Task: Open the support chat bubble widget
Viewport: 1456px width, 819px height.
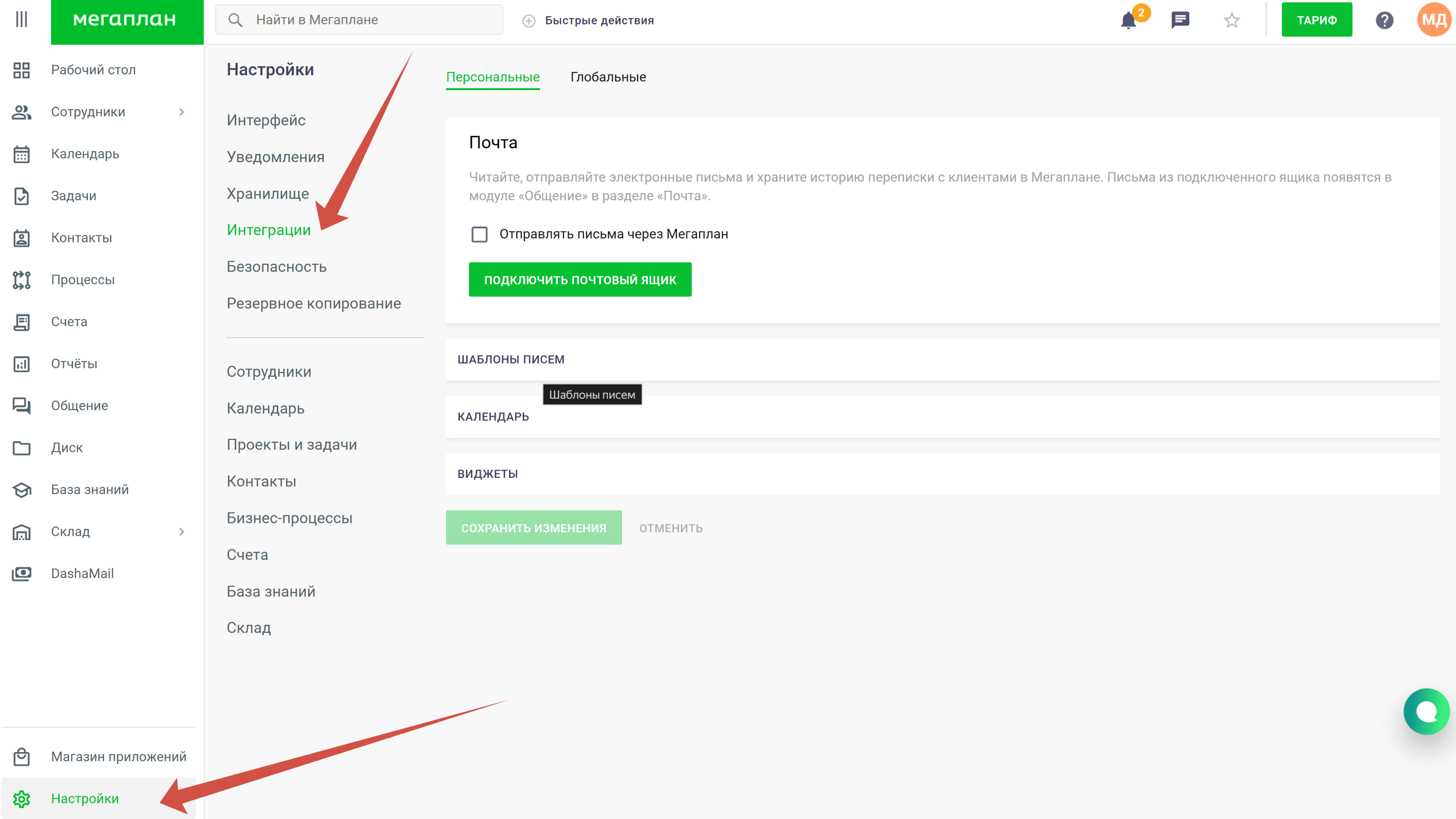Action: point(1425,711)
